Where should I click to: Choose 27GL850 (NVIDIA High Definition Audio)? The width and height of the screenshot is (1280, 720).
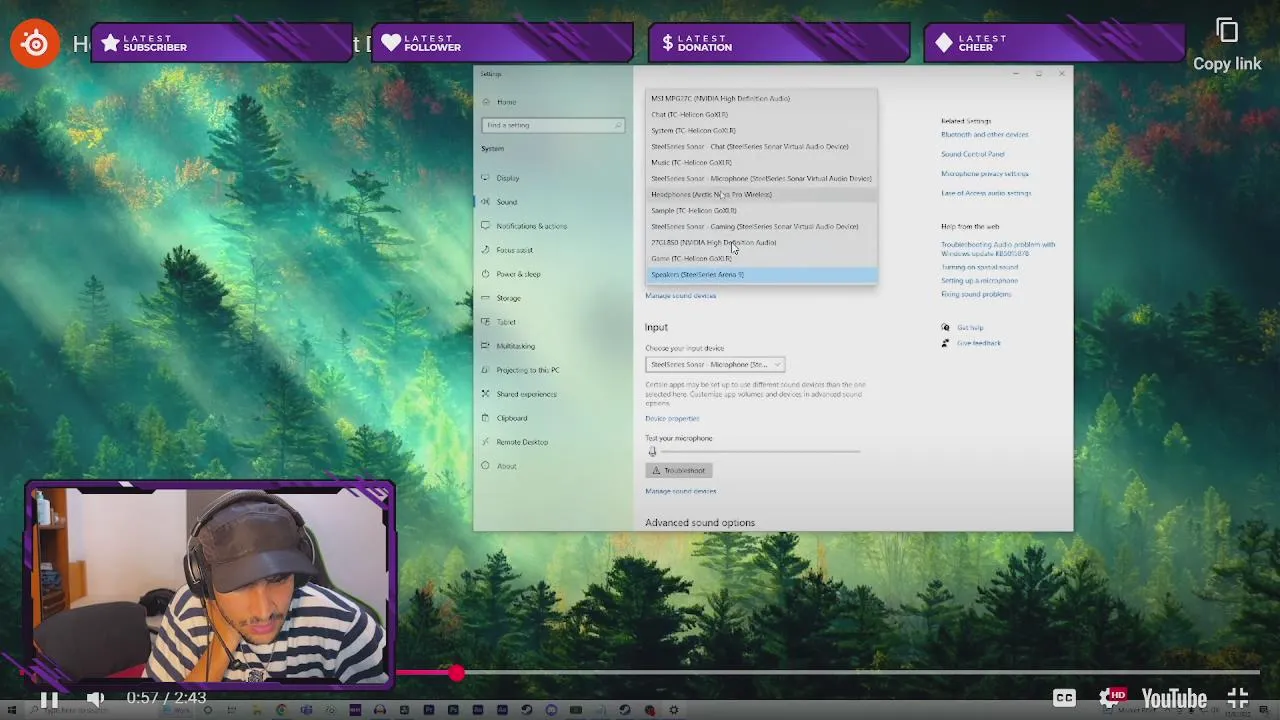coord(761,242)
